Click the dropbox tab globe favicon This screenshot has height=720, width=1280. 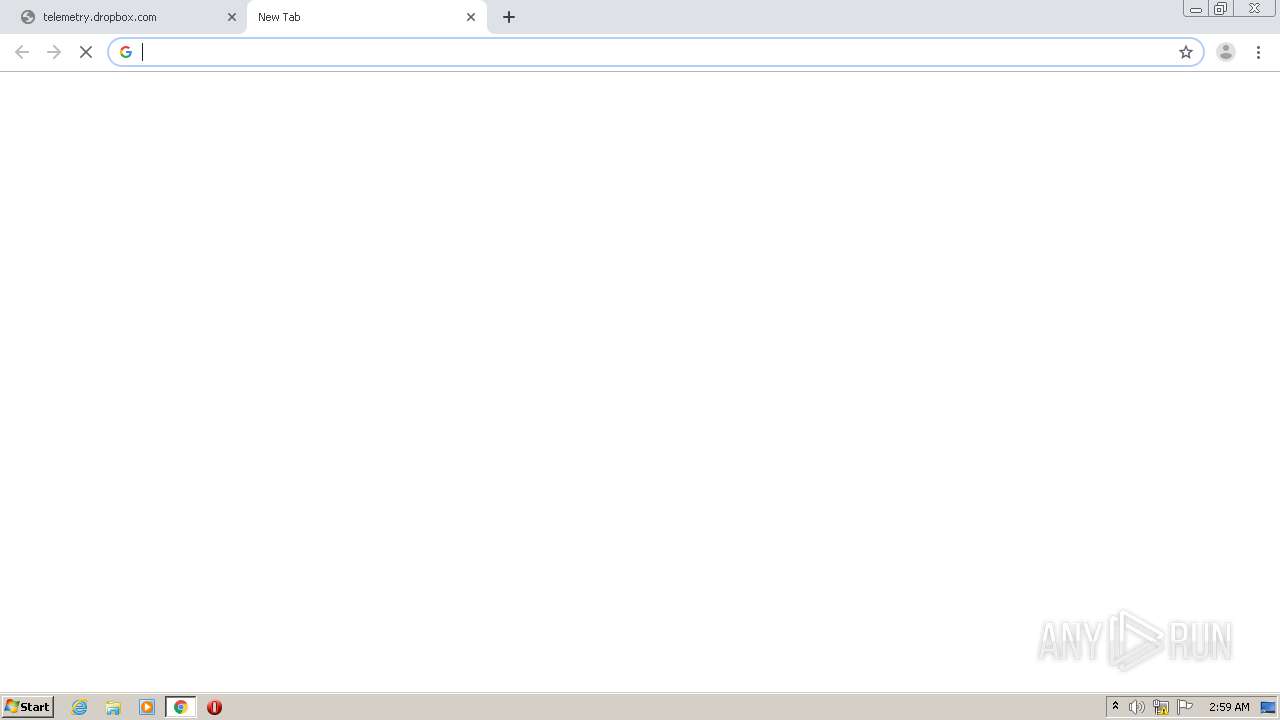[28, 17]
